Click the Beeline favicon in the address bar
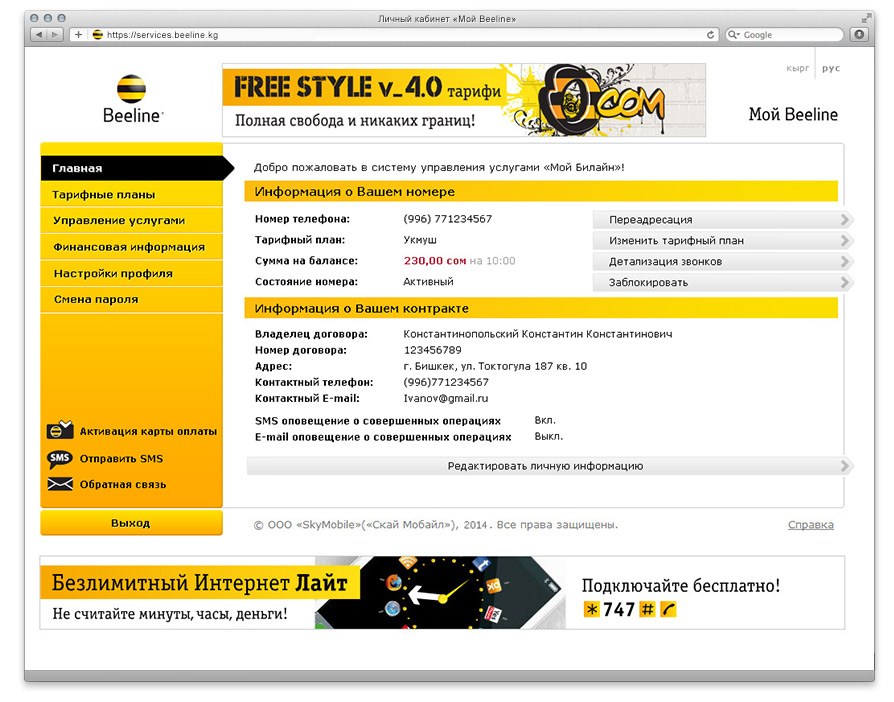This screenshot has height=702, width=894. coord(97,35)
